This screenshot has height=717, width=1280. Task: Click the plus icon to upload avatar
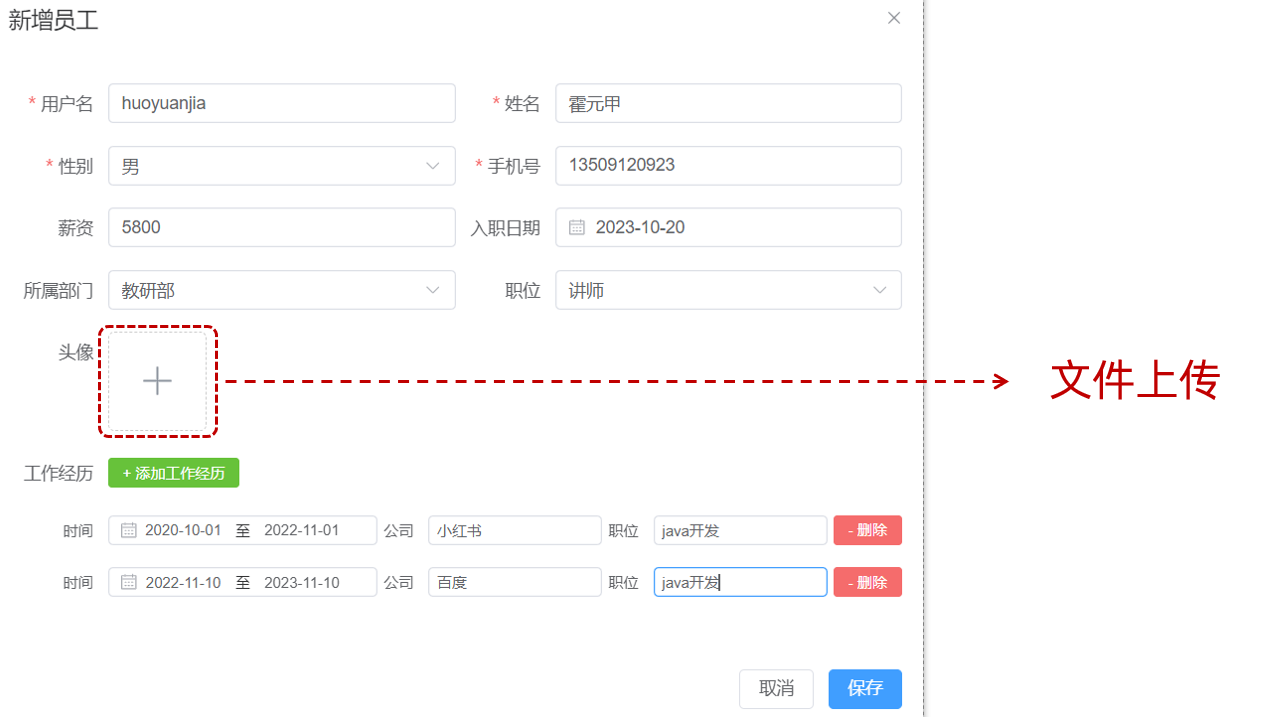[x=157, y=381]
